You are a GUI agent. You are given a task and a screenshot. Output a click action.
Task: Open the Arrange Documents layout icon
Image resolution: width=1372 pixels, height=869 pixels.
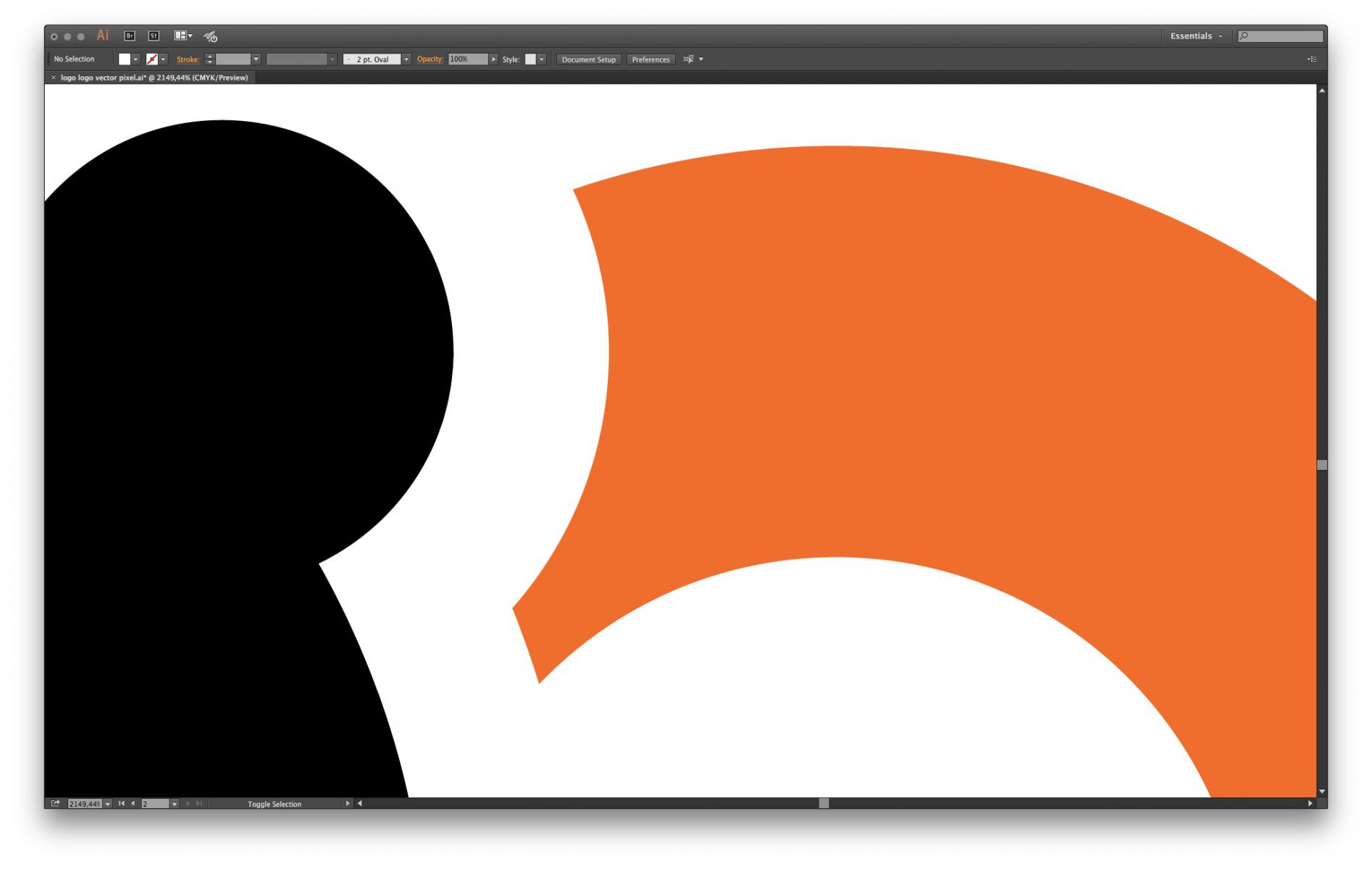coord(182,35)
